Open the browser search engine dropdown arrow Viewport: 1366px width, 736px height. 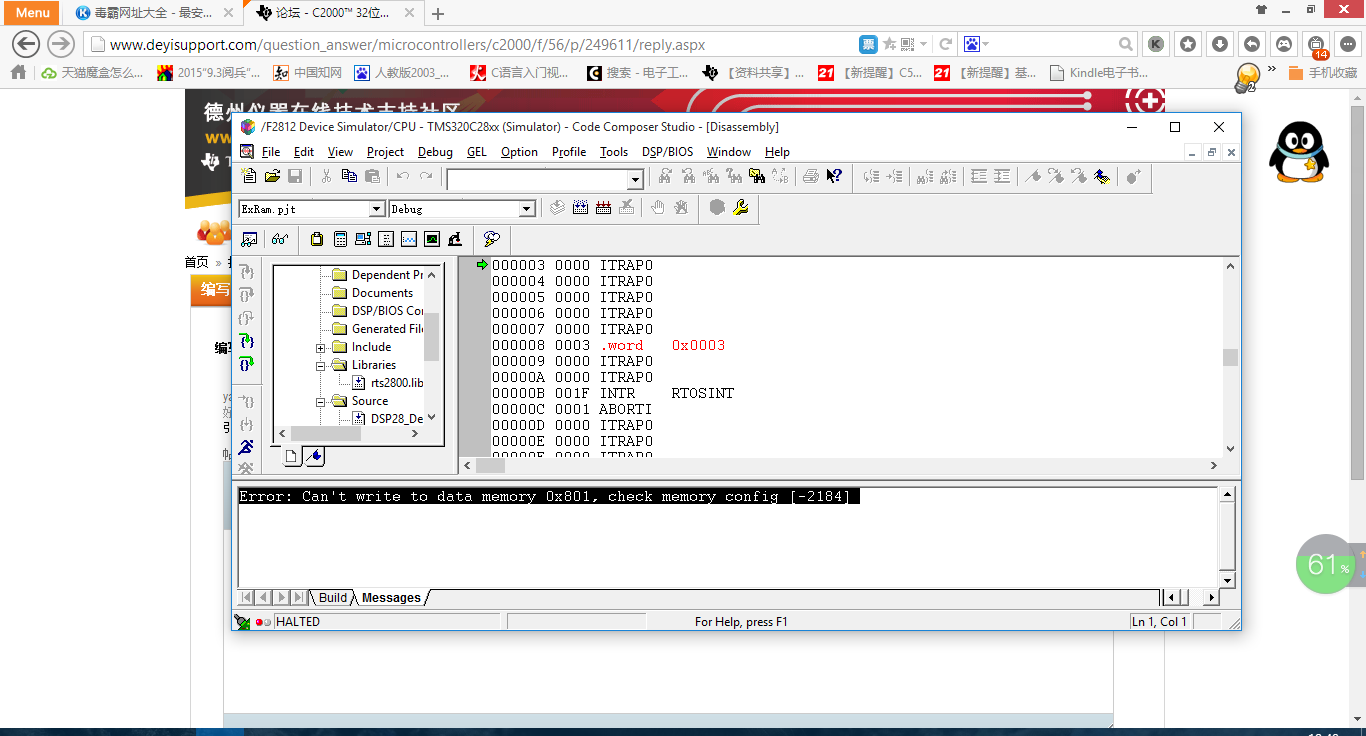pyautogui.click(x=986, y=44)
